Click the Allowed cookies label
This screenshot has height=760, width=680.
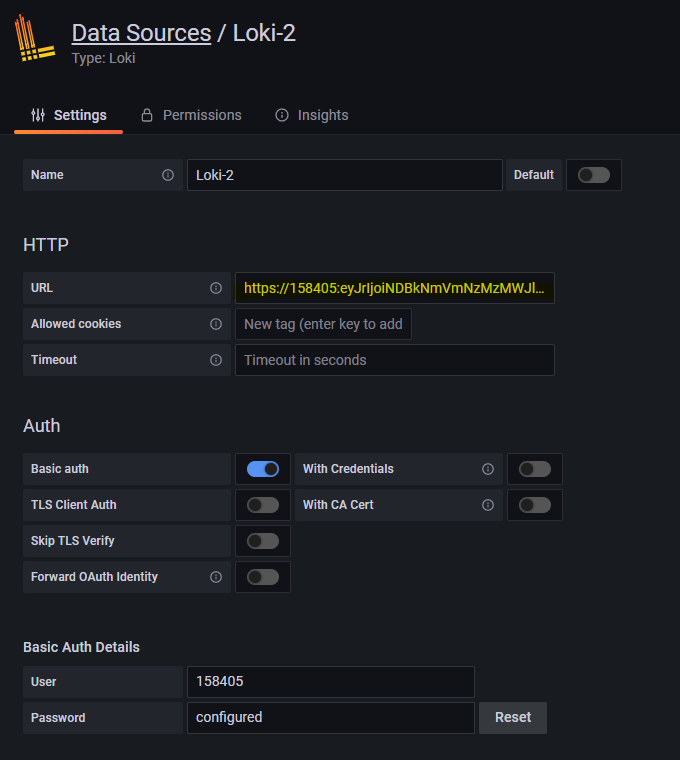[76, 324]
